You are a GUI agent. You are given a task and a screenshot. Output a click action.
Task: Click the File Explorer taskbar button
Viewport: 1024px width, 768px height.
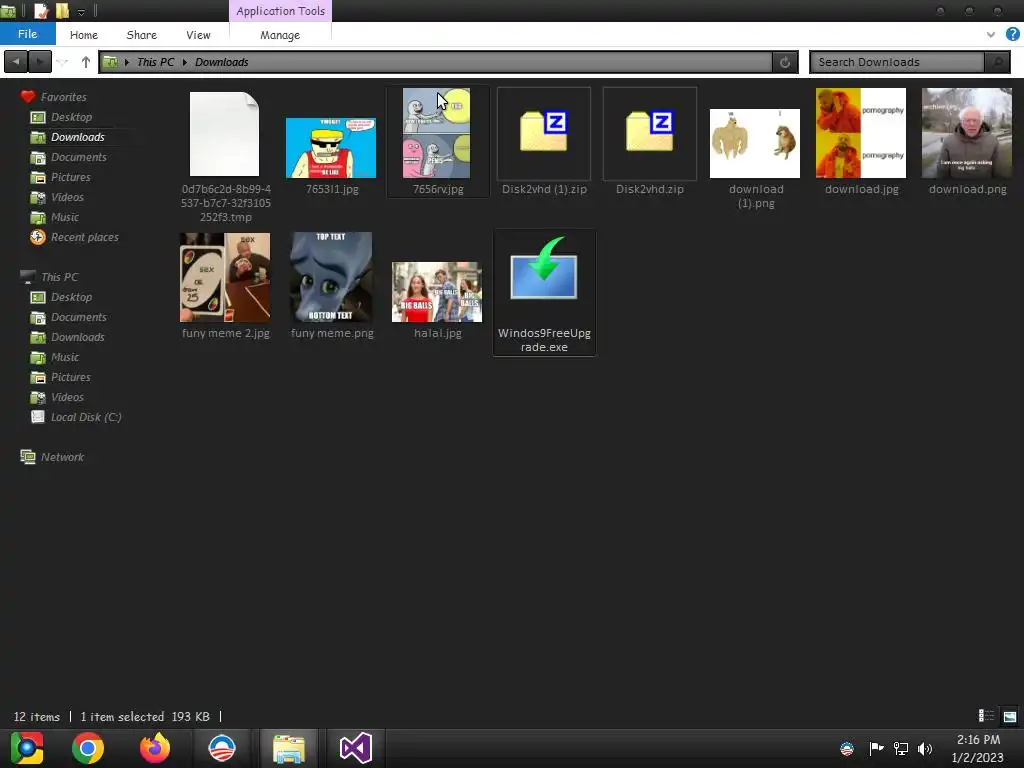pyautogui.click(x=289, y=748)
